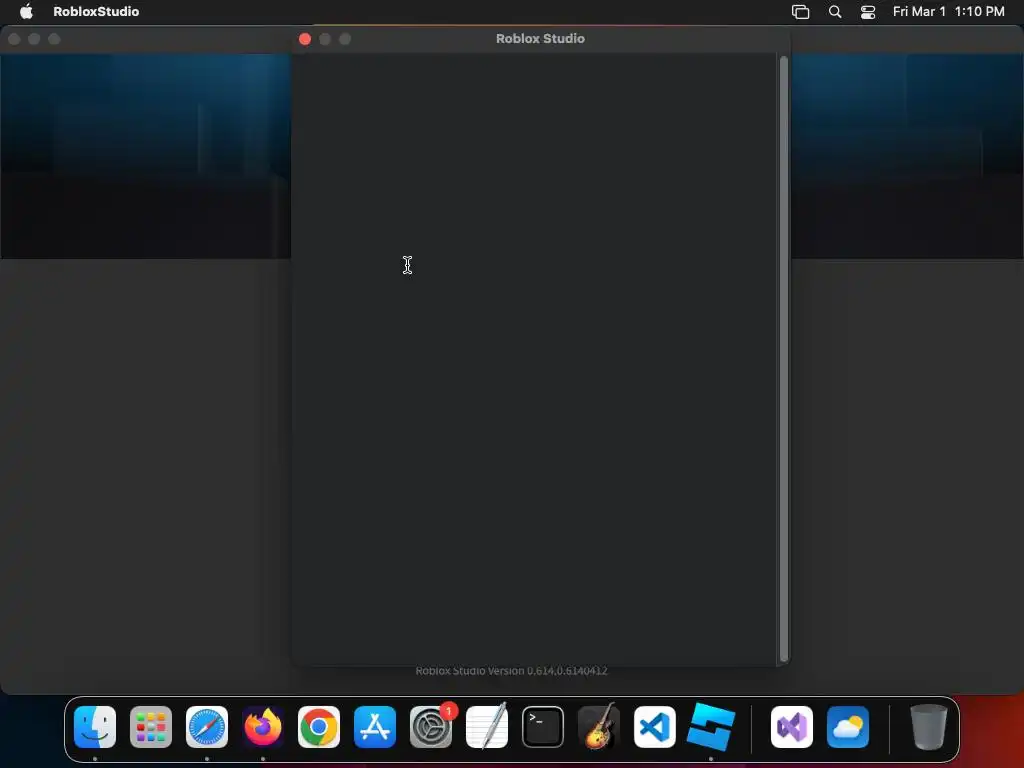Open the RobloxStudio menu bar item

click(x=96, y=11)
